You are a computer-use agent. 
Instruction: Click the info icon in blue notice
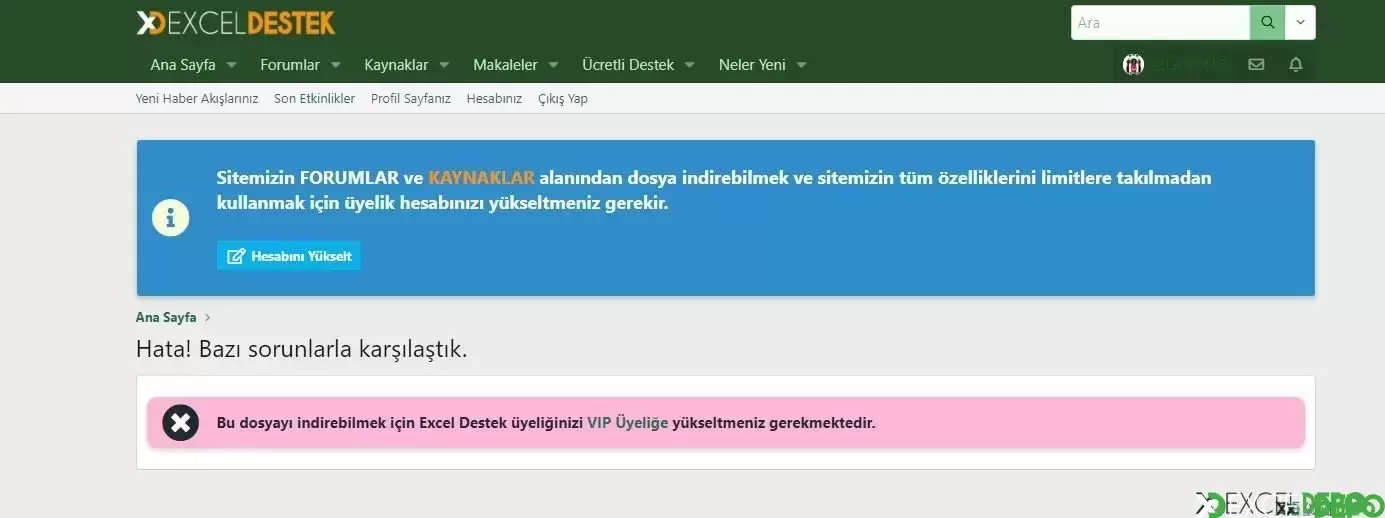(x=171, y=217)
